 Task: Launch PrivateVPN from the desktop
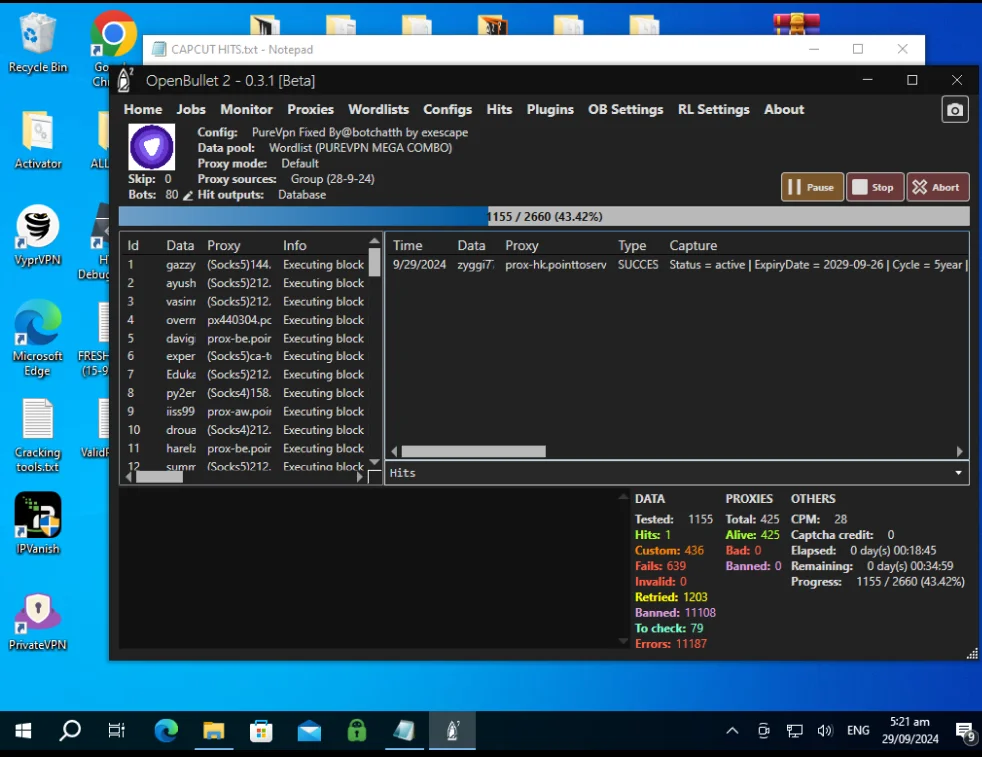[38, 622]
